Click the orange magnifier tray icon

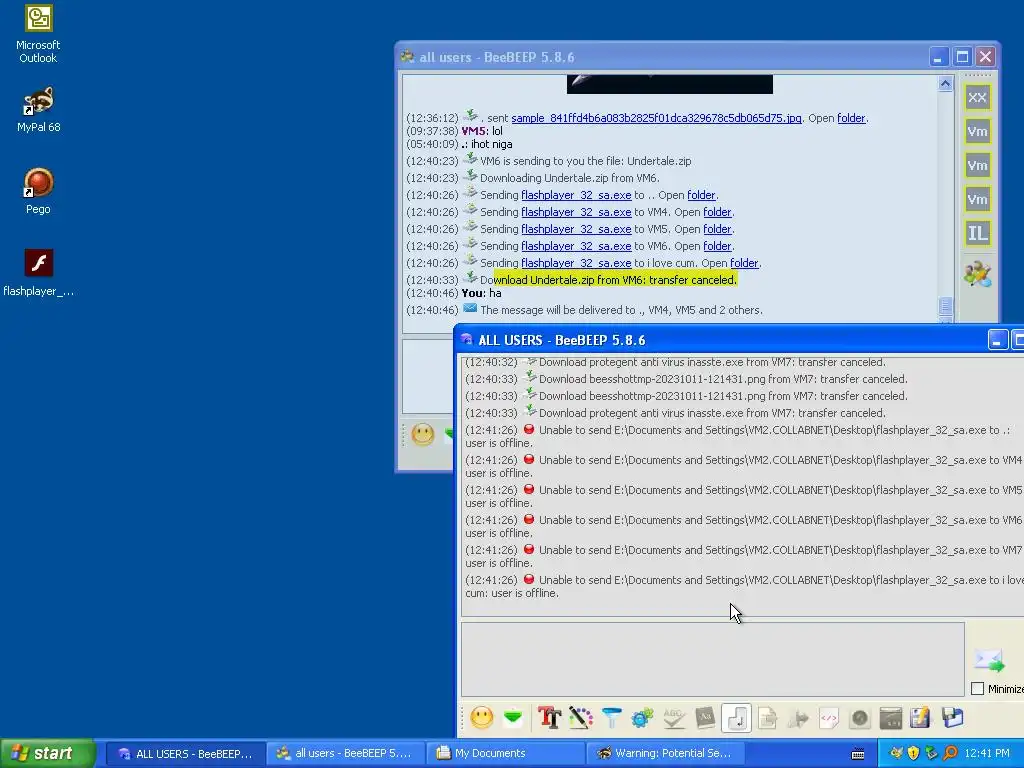click(950, 753)
